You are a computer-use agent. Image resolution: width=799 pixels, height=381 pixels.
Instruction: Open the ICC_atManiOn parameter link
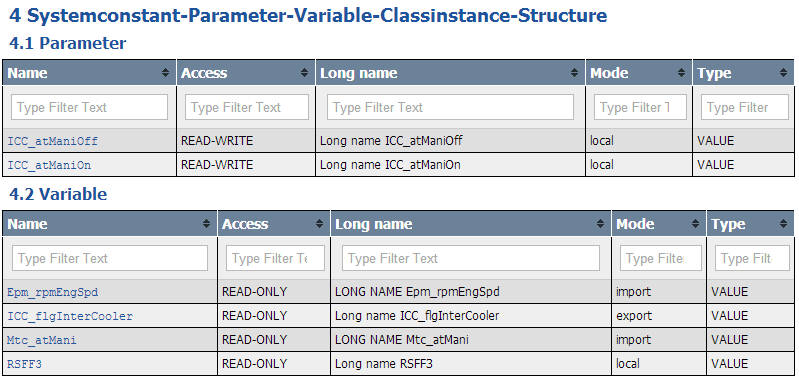[x=49, y=165]
